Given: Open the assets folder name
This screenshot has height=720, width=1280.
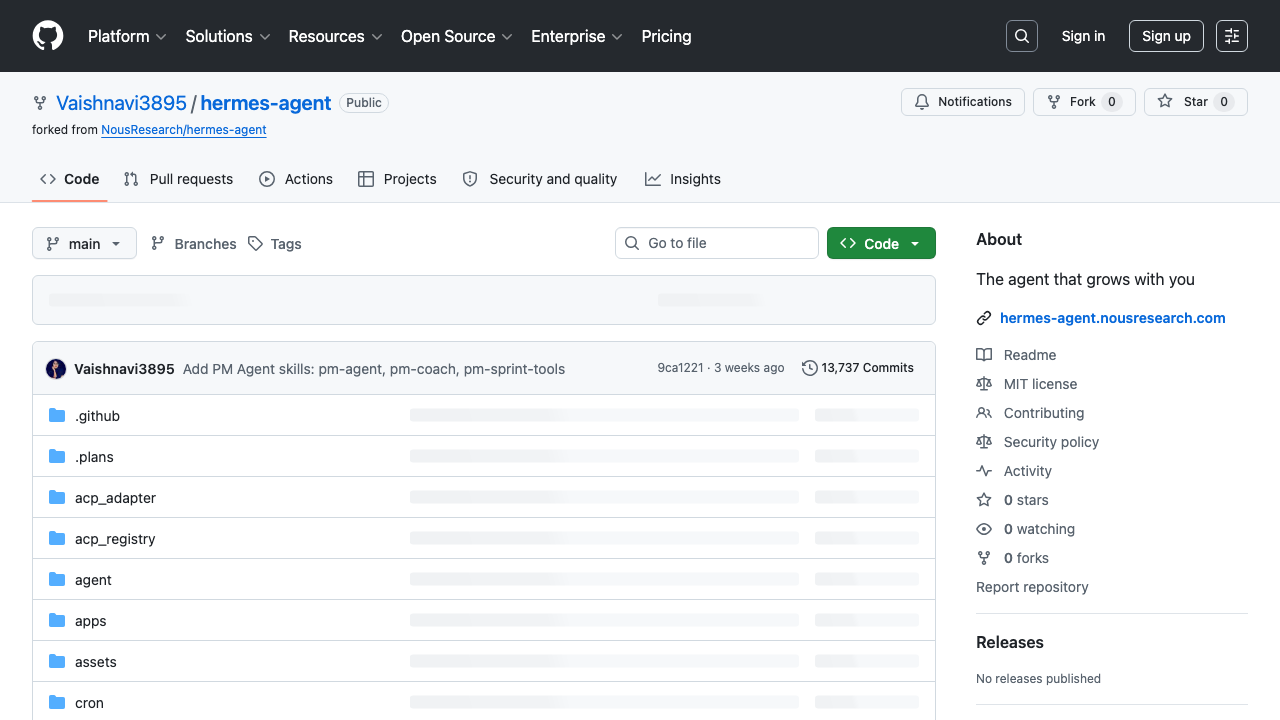Looking at the screenshot, I should (96, 662).
